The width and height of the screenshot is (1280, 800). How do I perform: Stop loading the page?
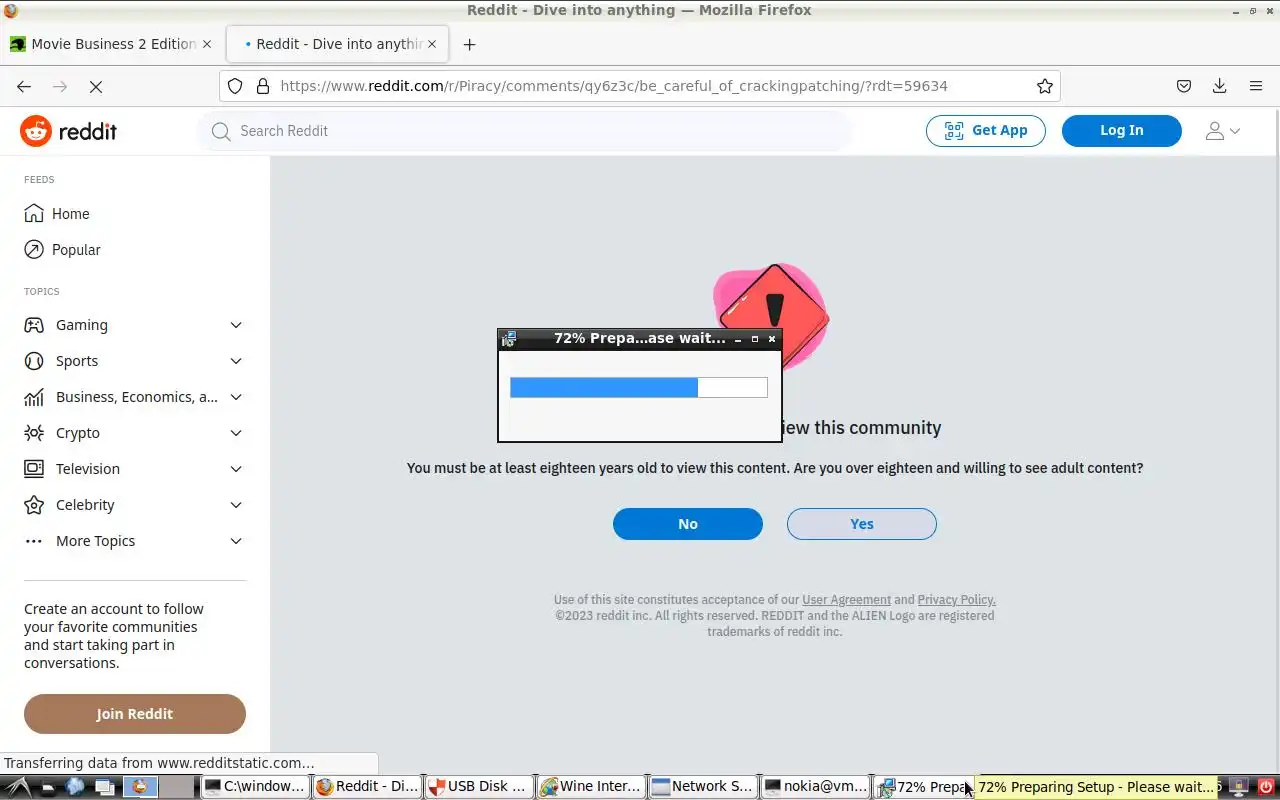[96, 86]
